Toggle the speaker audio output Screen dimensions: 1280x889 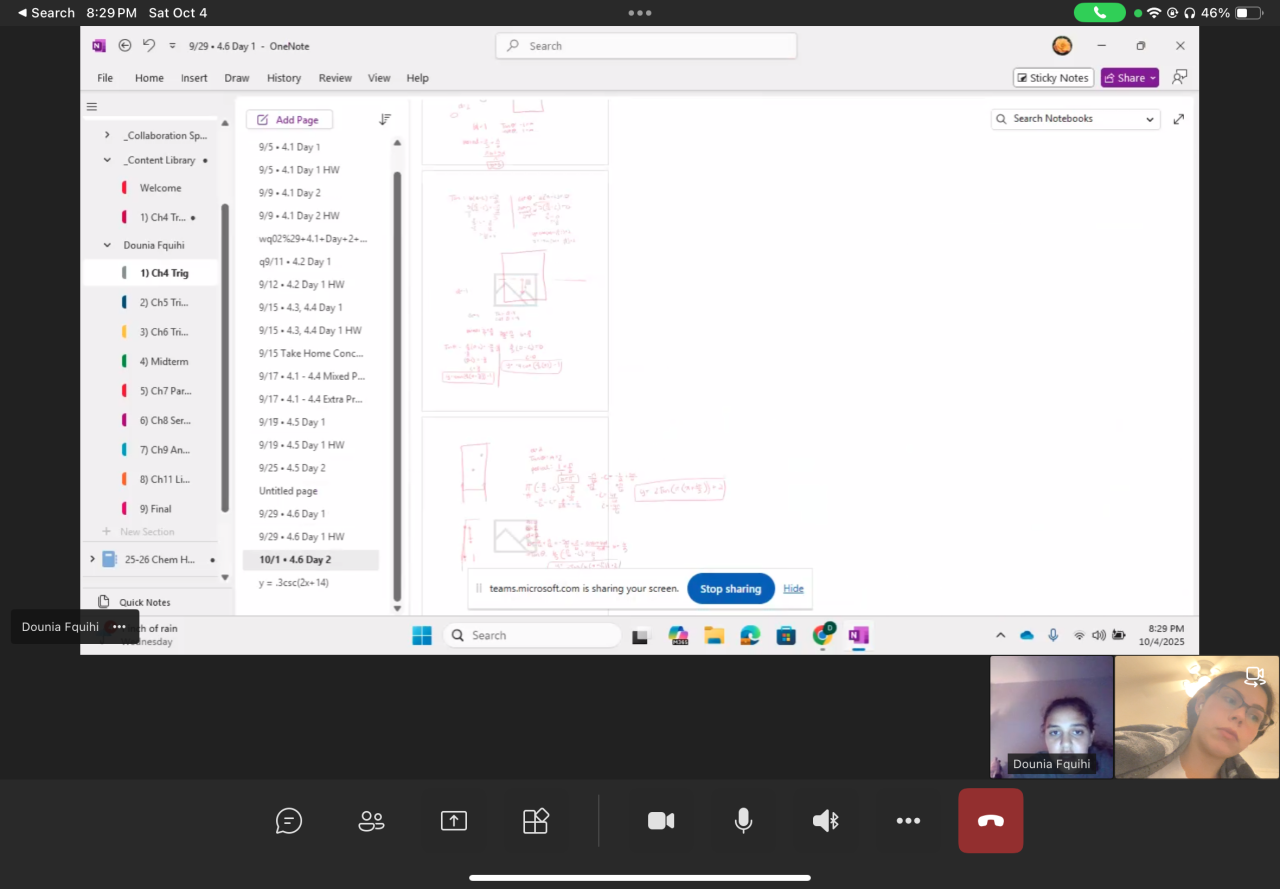[825, 821]
